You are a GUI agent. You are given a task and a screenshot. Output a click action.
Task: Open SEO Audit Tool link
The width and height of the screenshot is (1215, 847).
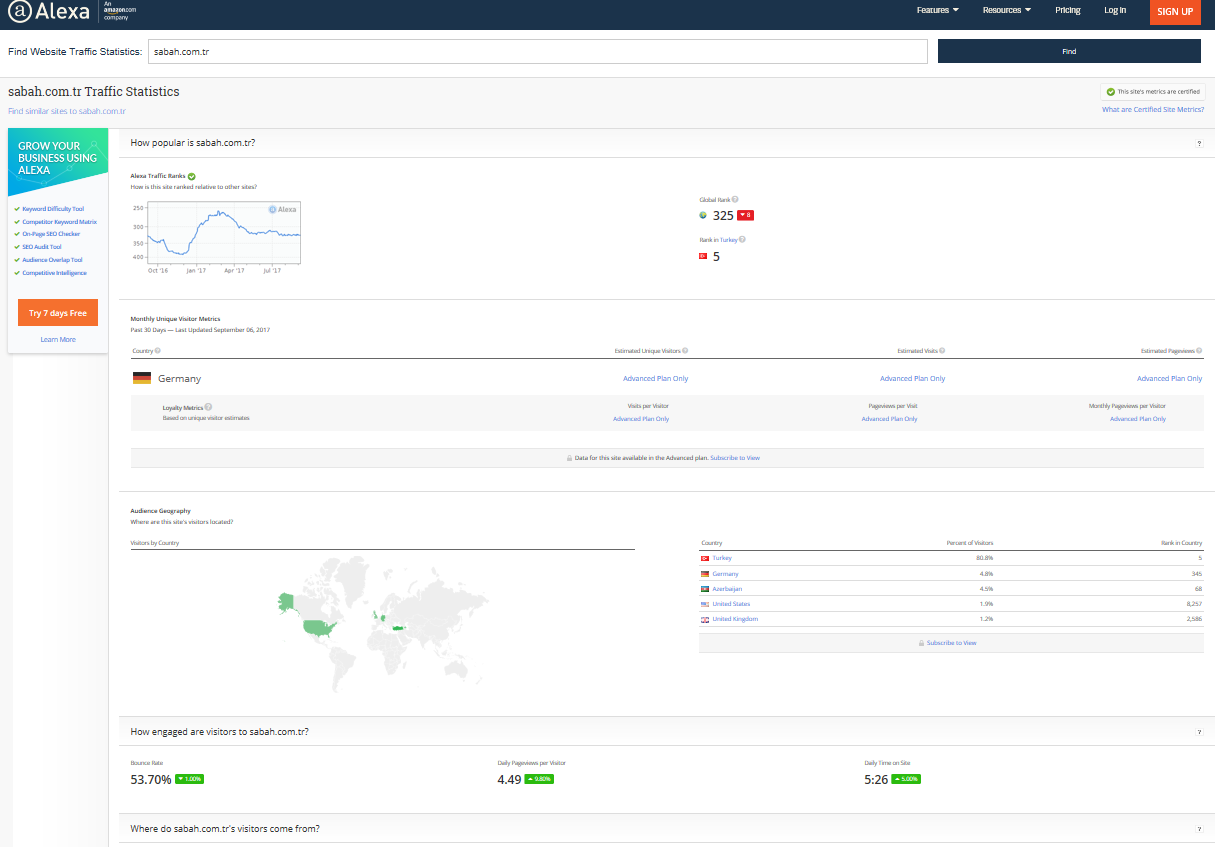coord(42,247)
